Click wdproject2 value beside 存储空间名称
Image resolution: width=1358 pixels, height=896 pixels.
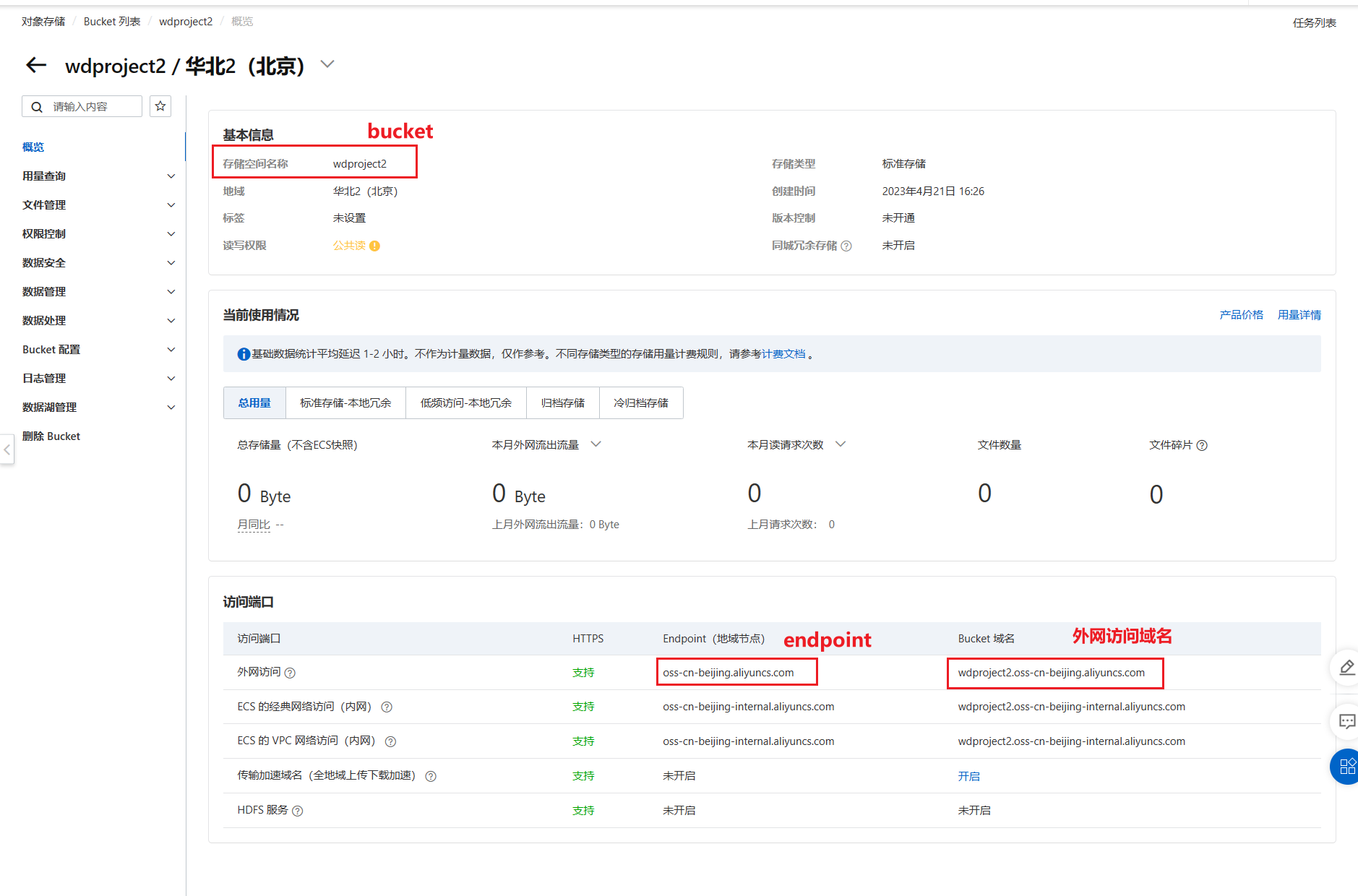point(360,164)
